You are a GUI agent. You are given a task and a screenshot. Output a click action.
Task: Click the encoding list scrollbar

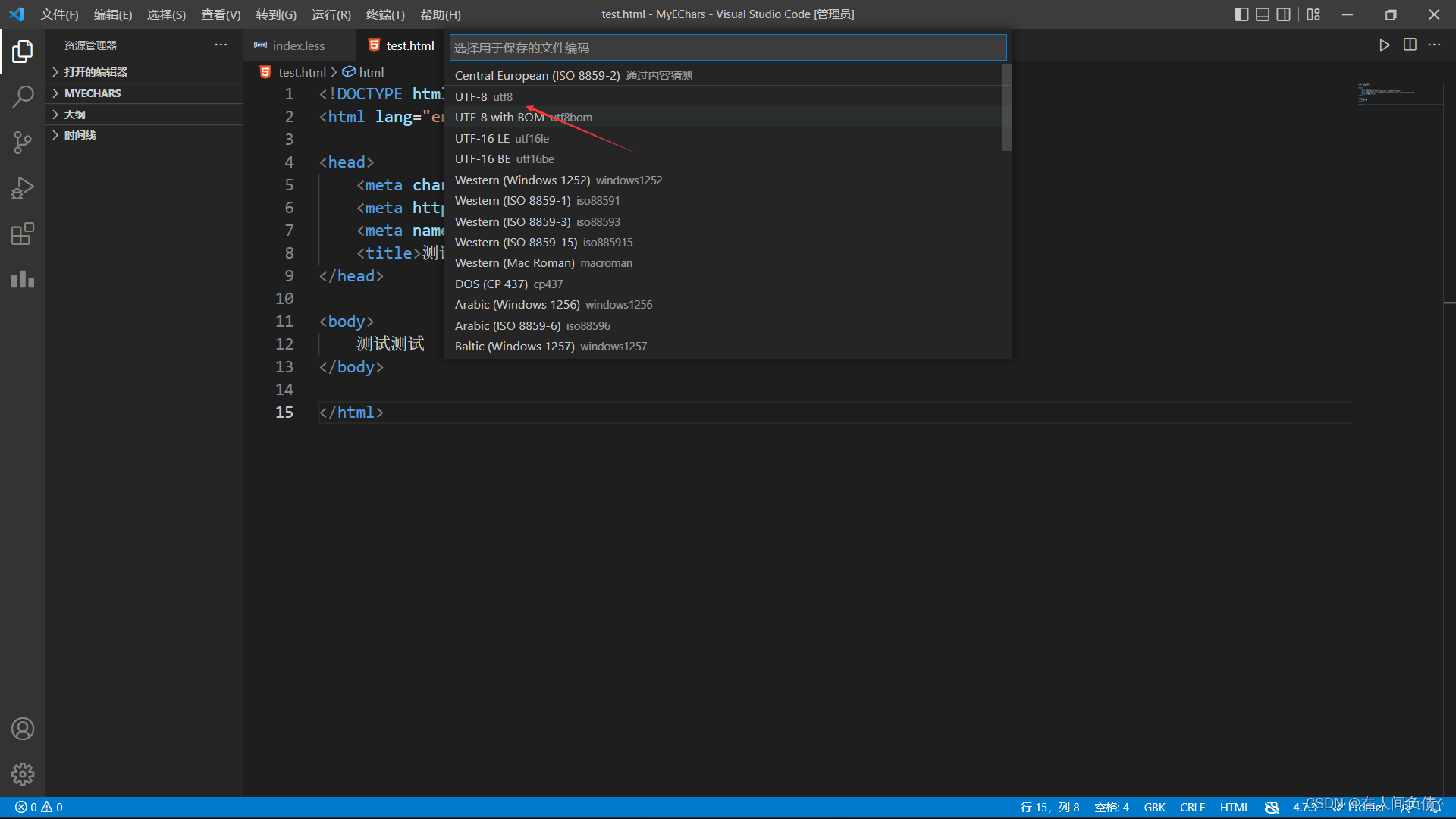[x=1006, y=108]
